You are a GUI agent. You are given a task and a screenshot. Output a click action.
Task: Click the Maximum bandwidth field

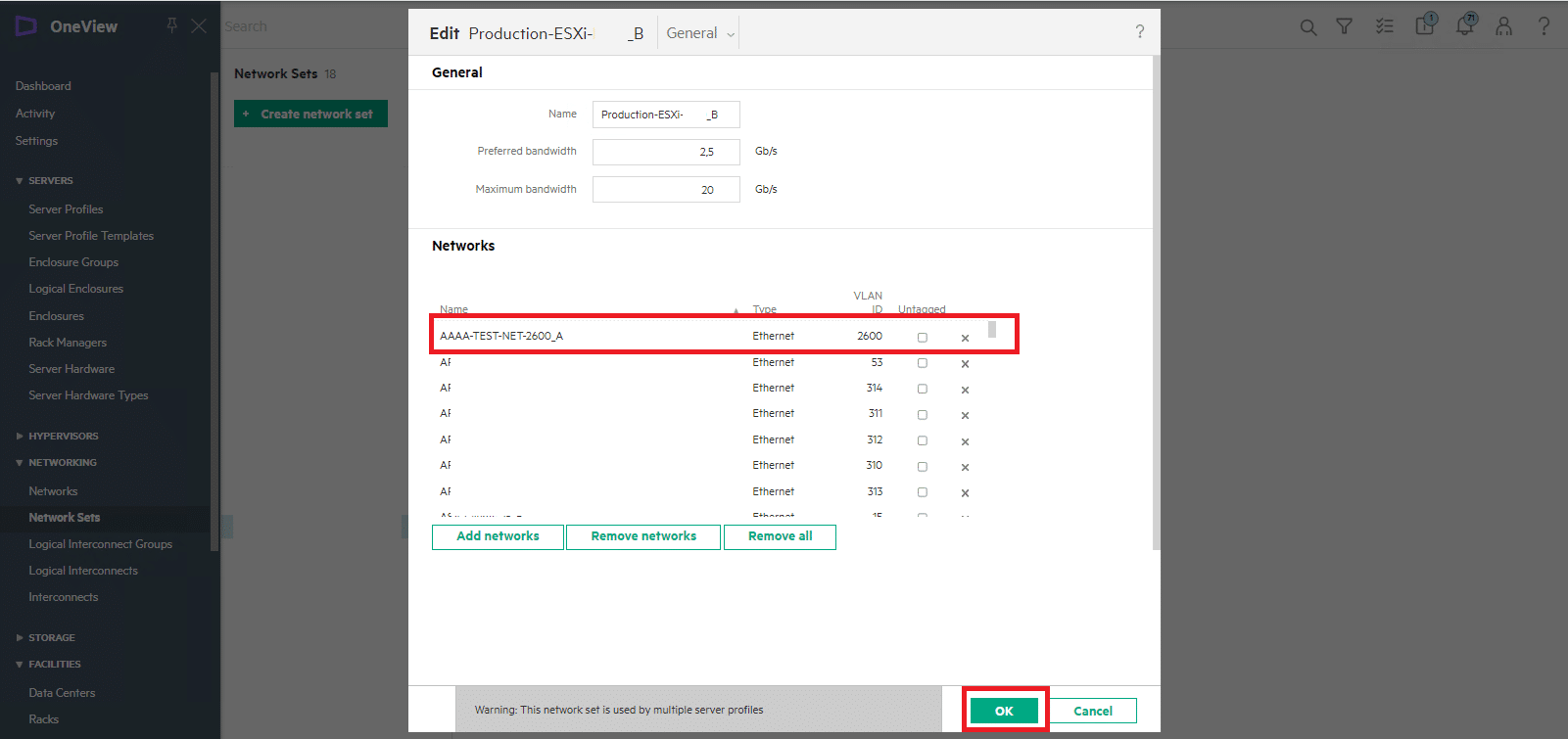pyautogui.click(x=666, y=189)
